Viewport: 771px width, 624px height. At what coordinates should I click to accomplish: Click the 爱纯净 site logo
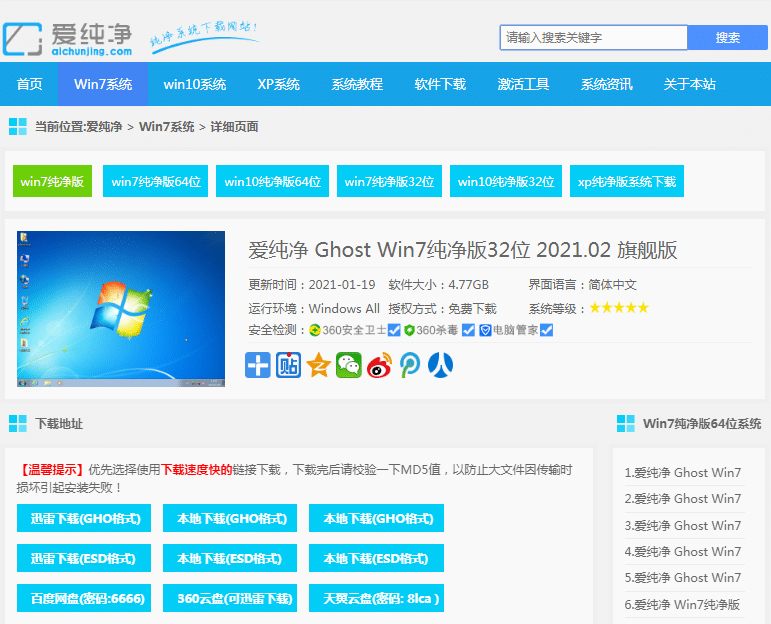[x=67, y=38]
